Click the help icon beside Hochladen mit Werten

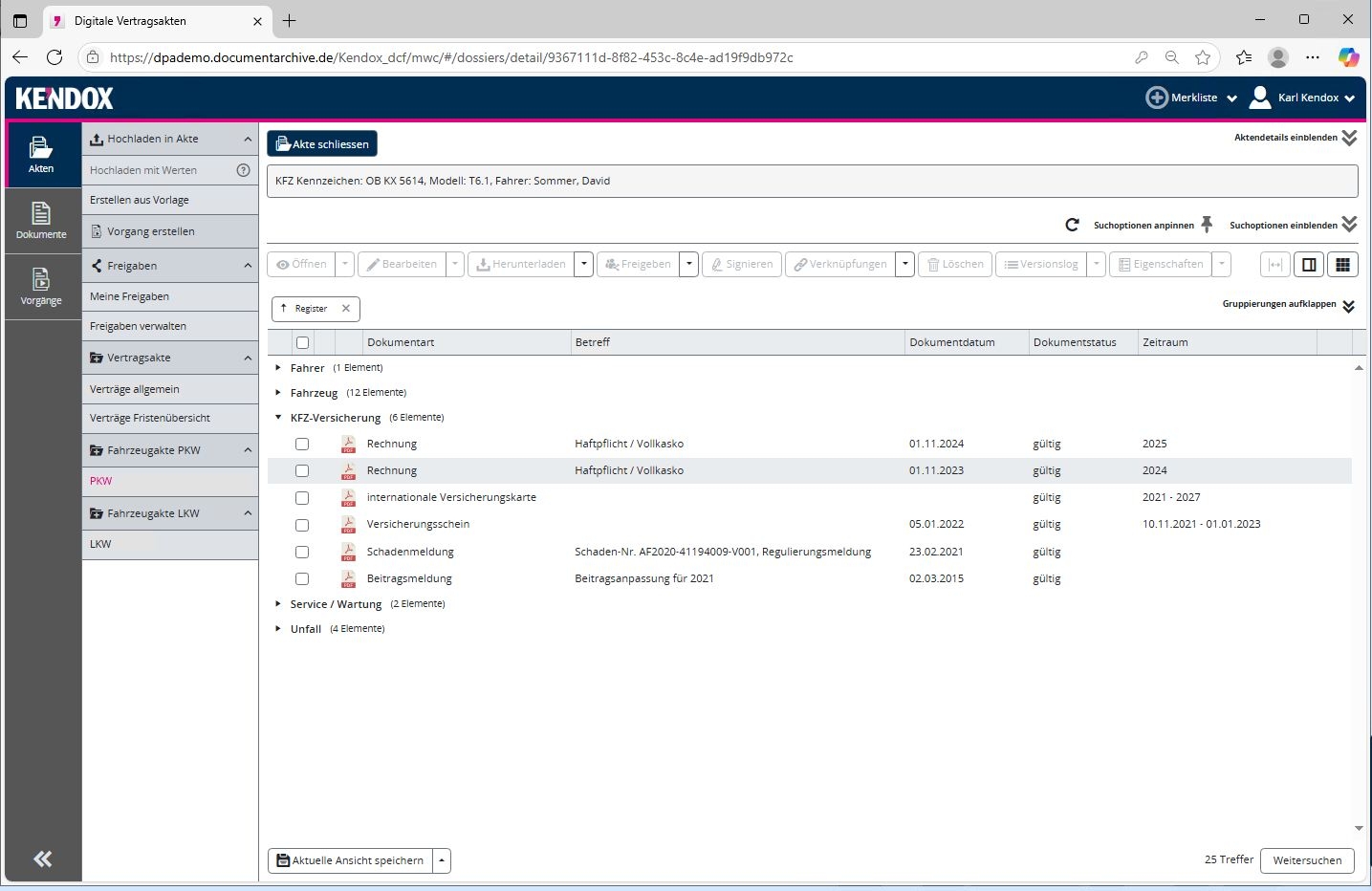243,170
